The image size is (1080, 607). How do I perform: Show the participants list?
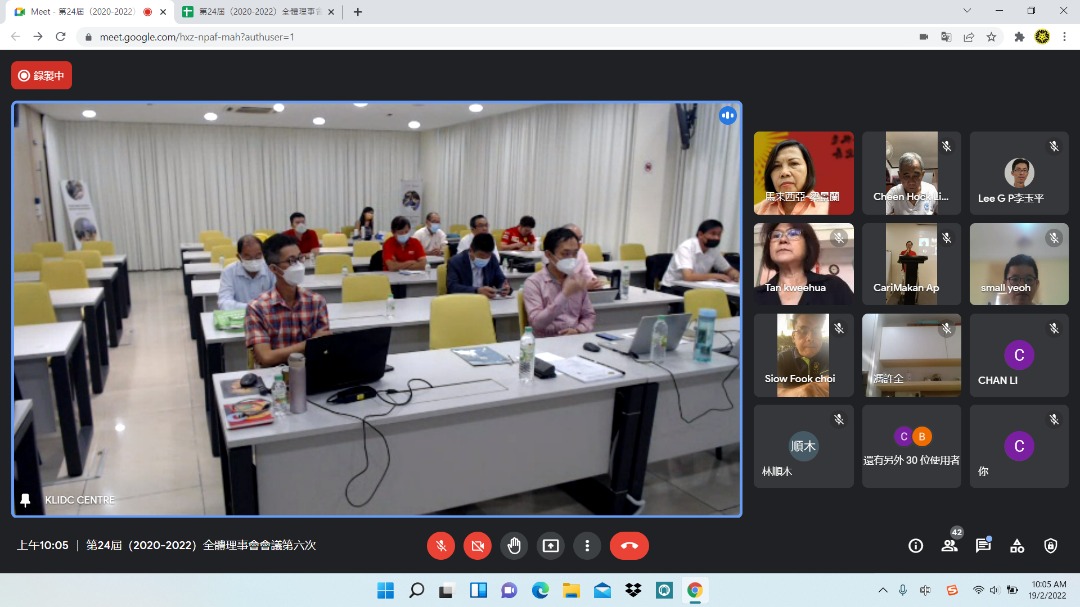949,545
